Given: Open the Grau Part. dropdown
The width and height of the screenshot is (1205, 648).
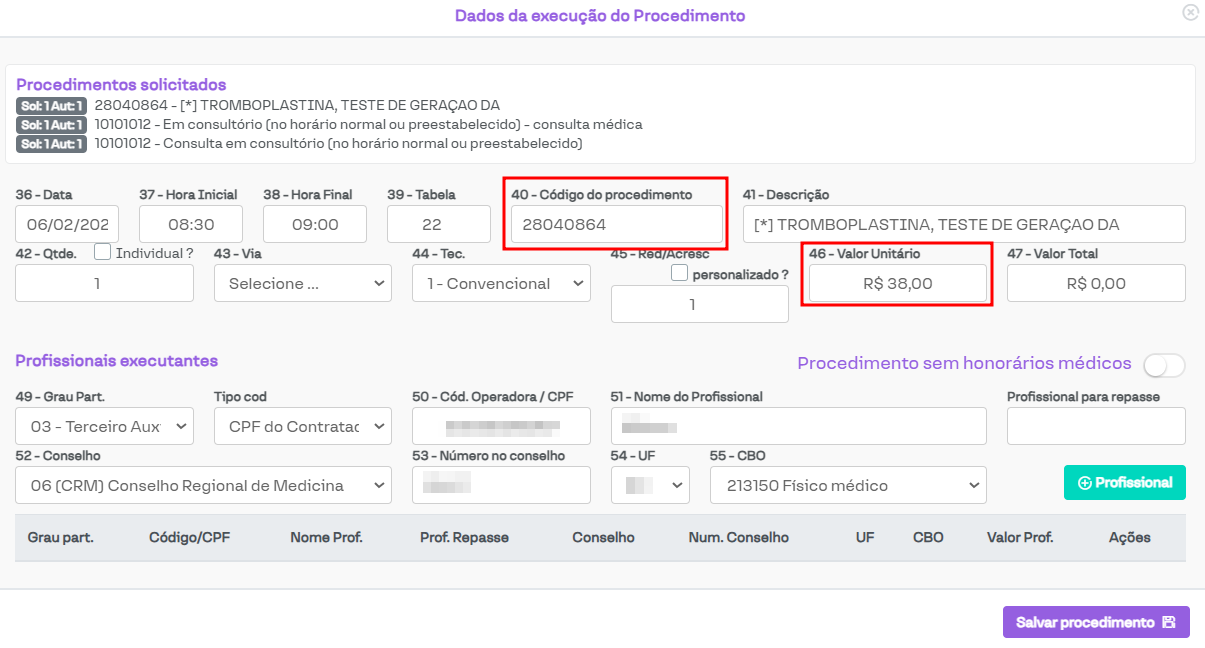Looking at the screenshot, I should pos(104,427).
